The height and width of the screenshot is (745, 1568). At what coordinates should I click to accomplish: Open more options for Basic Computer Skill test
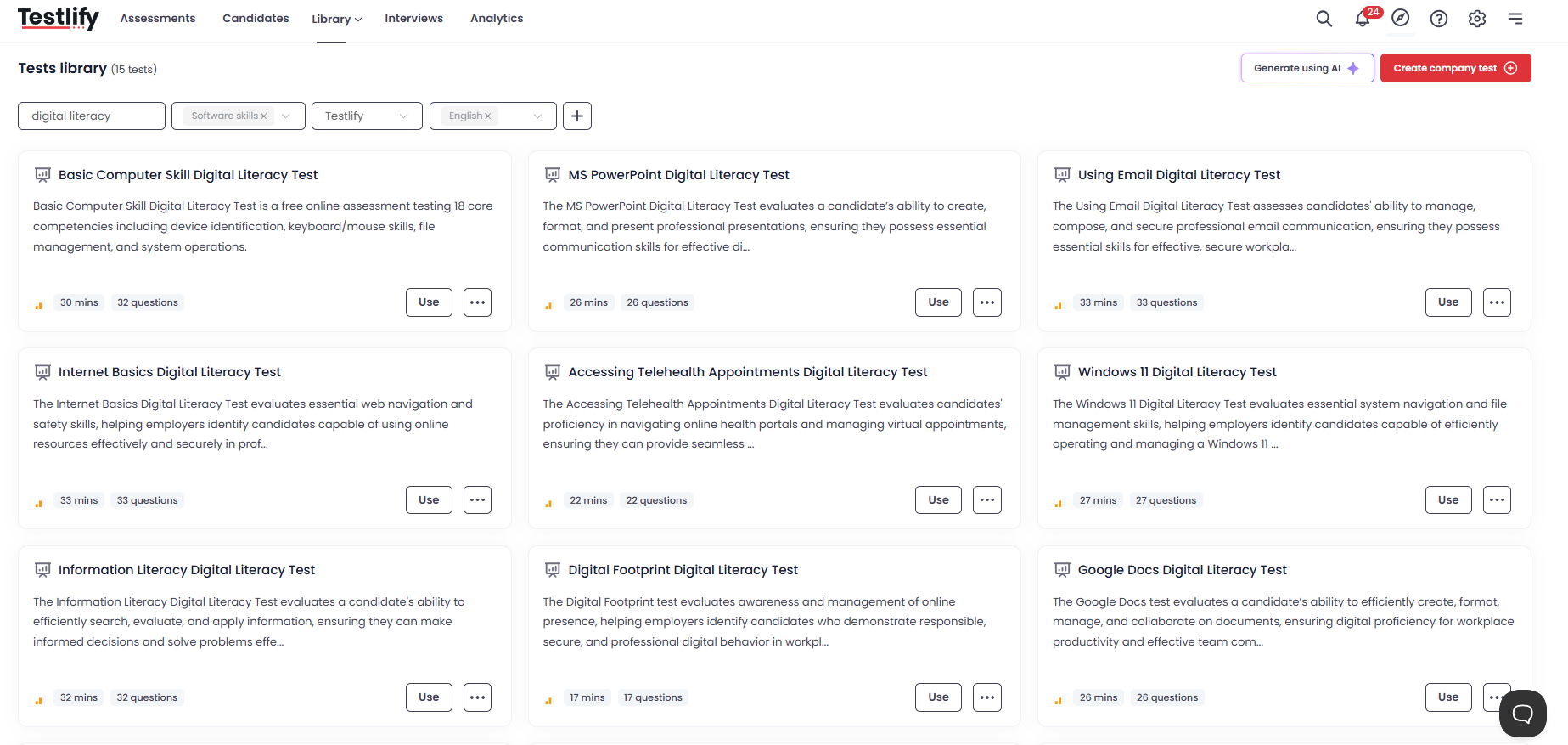477,302
